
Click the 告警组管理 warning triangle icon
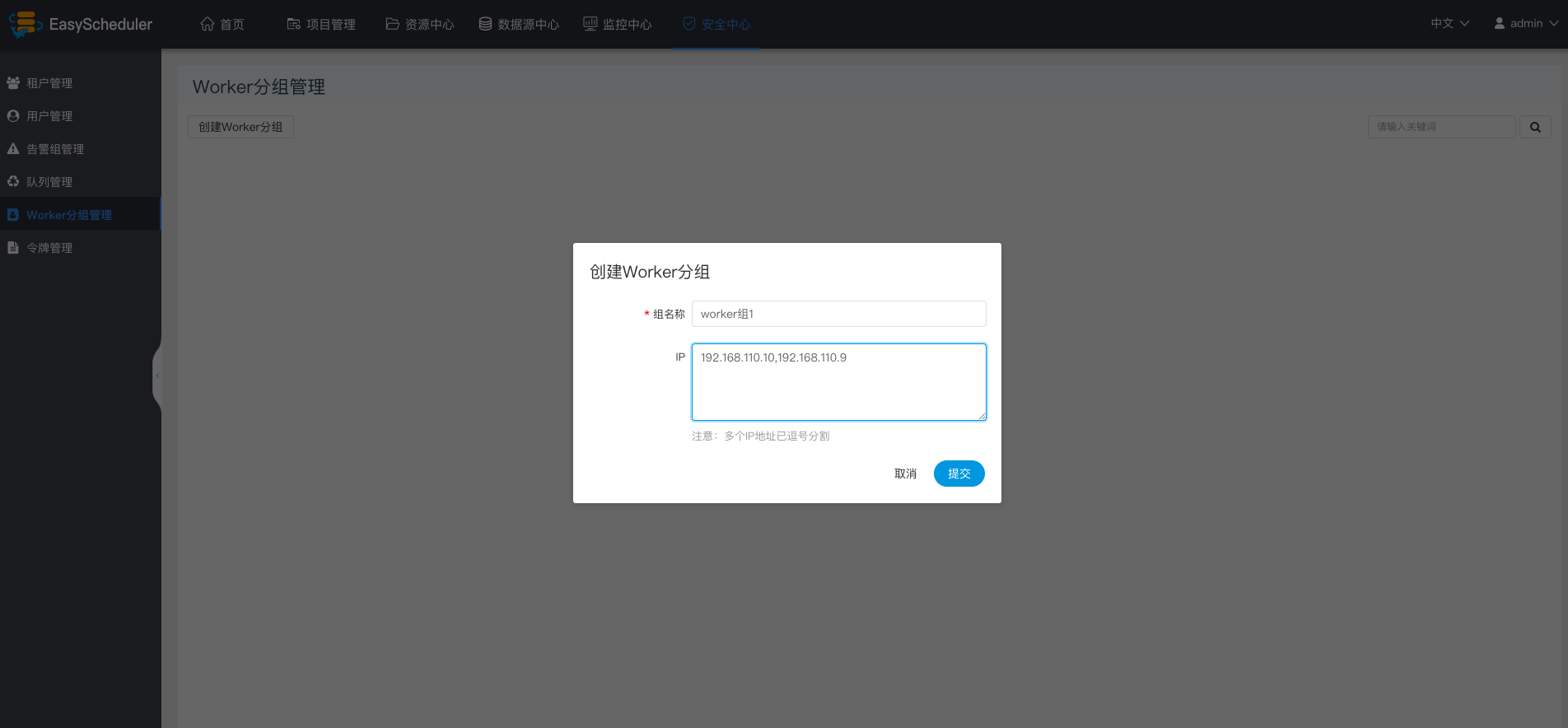[x=13, y=148]
